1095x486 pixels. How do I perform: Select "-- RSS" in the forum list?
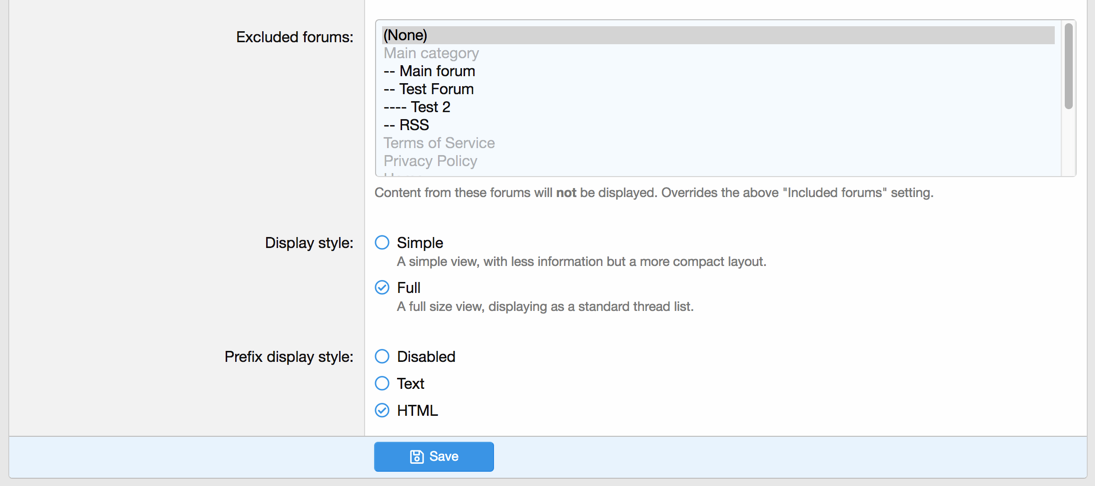click(406, 125)
